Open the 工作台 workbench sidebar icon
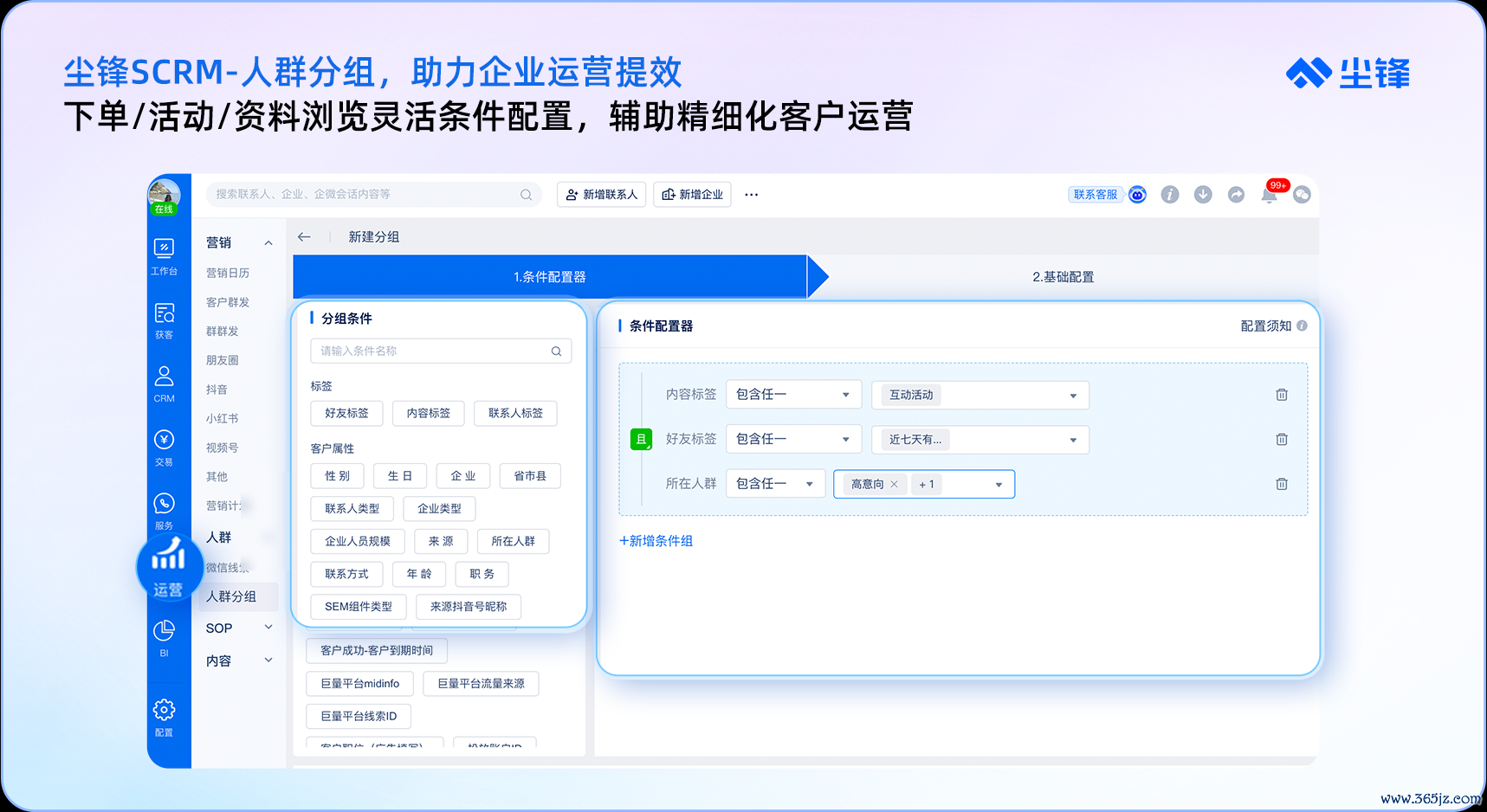 tap(164, 257)
